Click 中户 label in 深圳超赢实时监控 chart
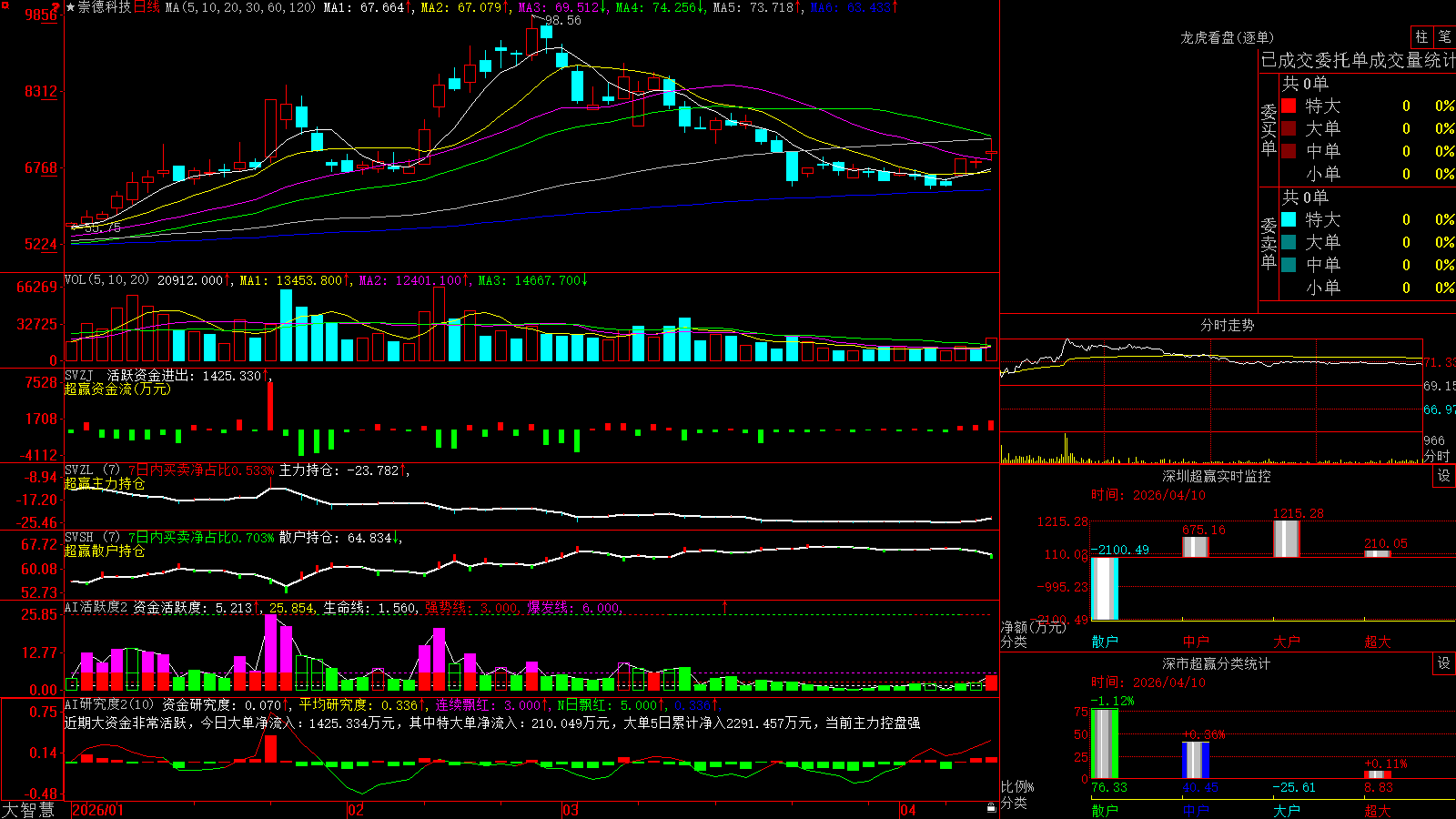The width and height of the screenshot is (1456, 819). click(1196, 642)
